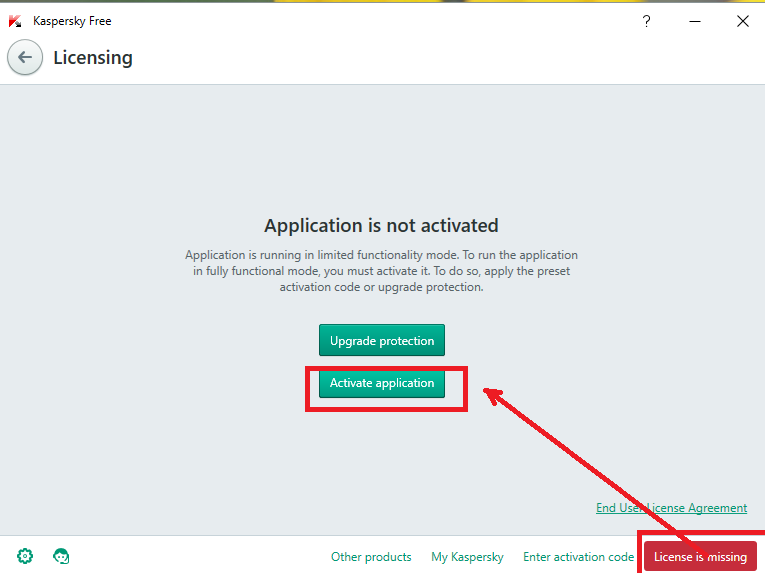Open settings via the gear icon
This screenshot has width=765, height=573.
click(x=25, y=556)
